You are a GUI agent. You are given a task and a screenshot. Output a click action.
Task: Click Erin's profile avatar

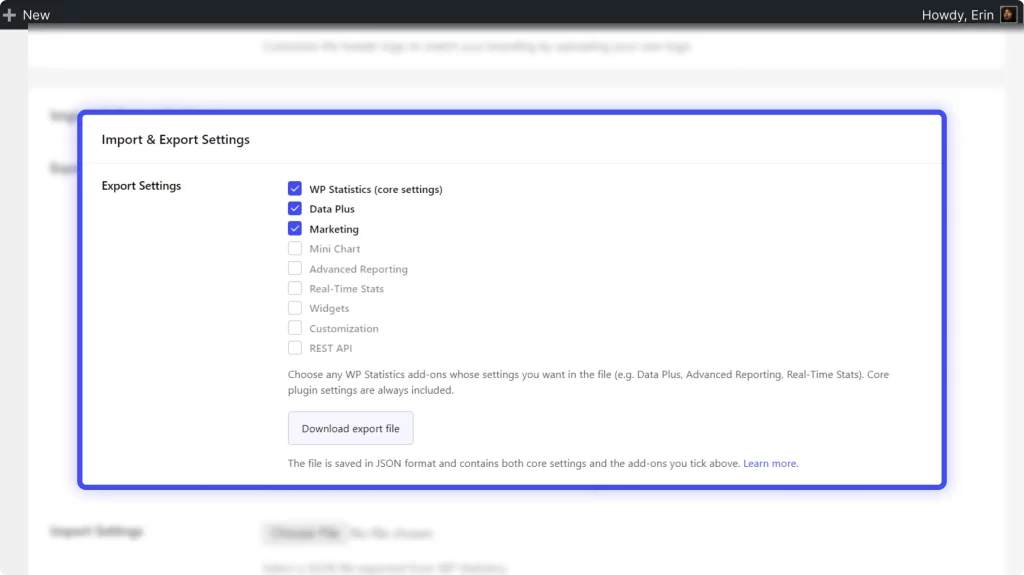(1008, 15)
